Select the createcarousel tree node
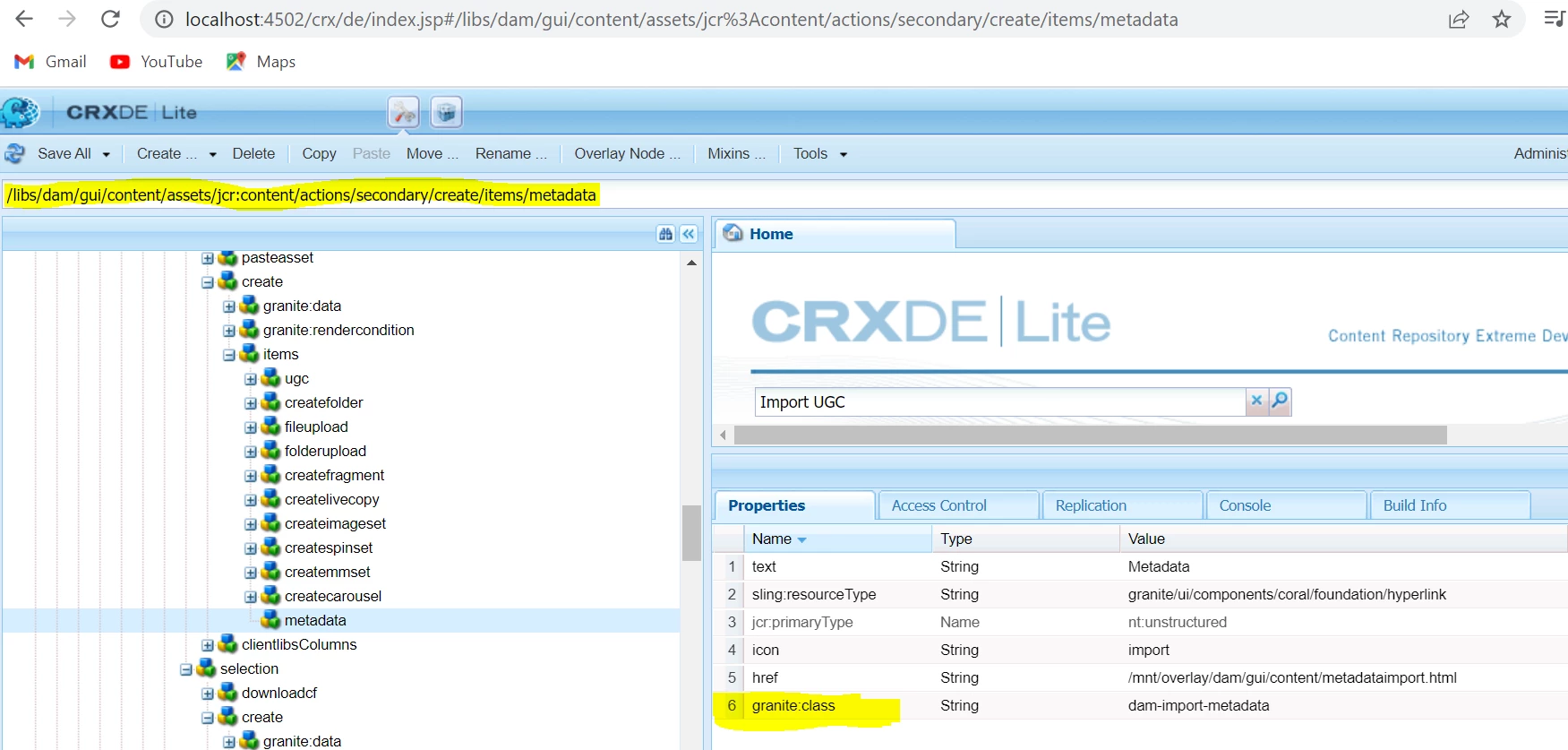Viewport: 1568px width, 750px height. point(333,596)
